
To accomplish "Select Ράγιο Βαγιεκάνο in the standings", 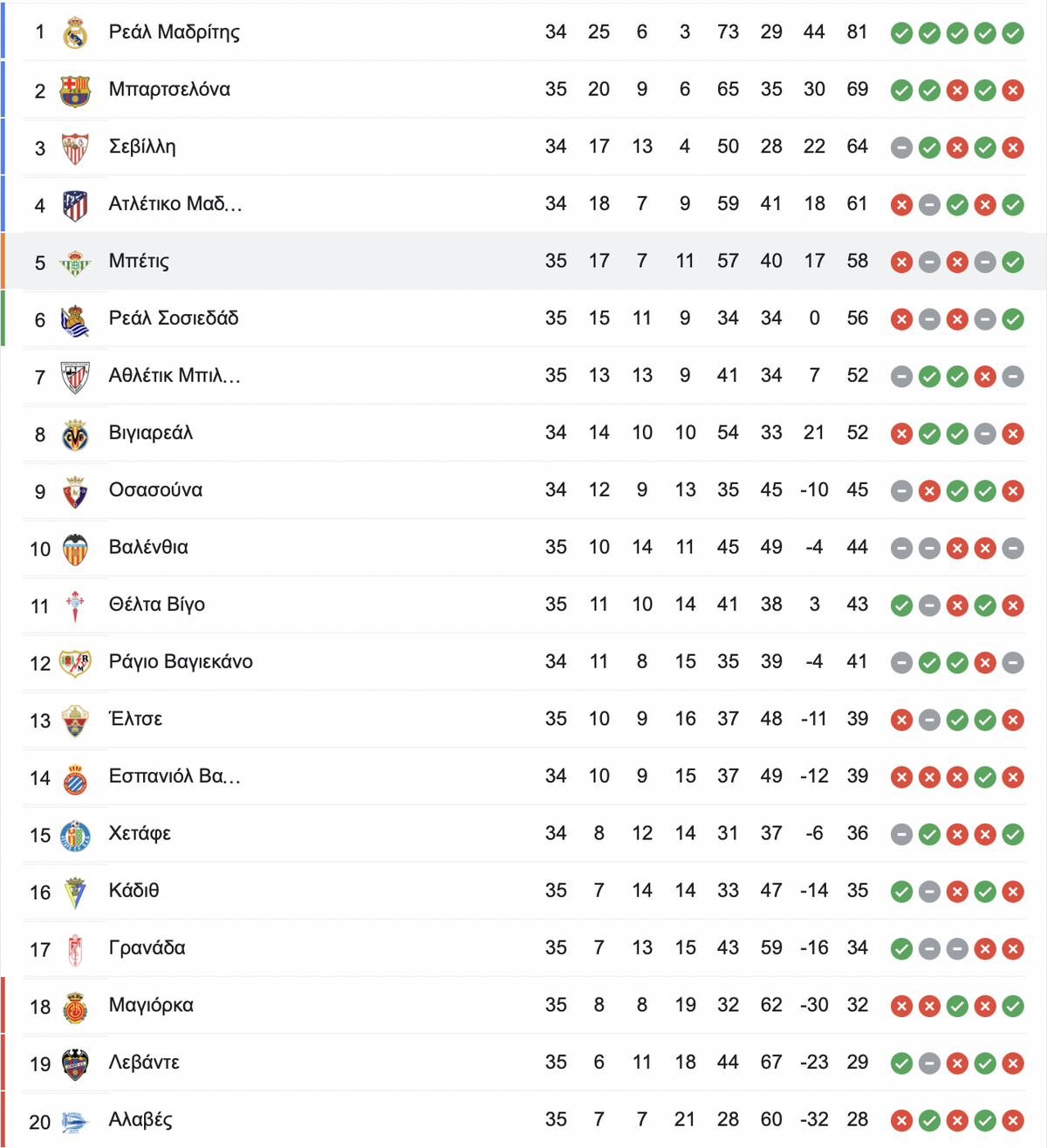I will tap(181, 662).
